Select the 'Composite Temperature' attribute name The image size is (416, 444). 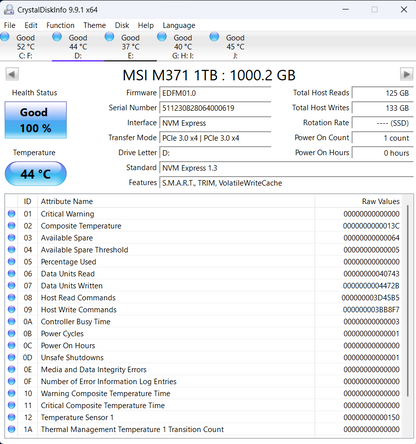click(x=81, y=226)
